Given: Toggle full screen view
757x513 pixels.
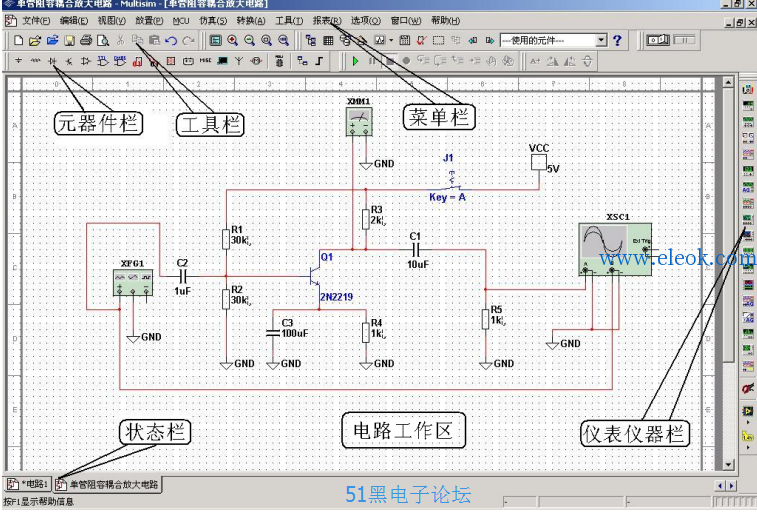Looking at the screenshot, I should coord(215,41).
